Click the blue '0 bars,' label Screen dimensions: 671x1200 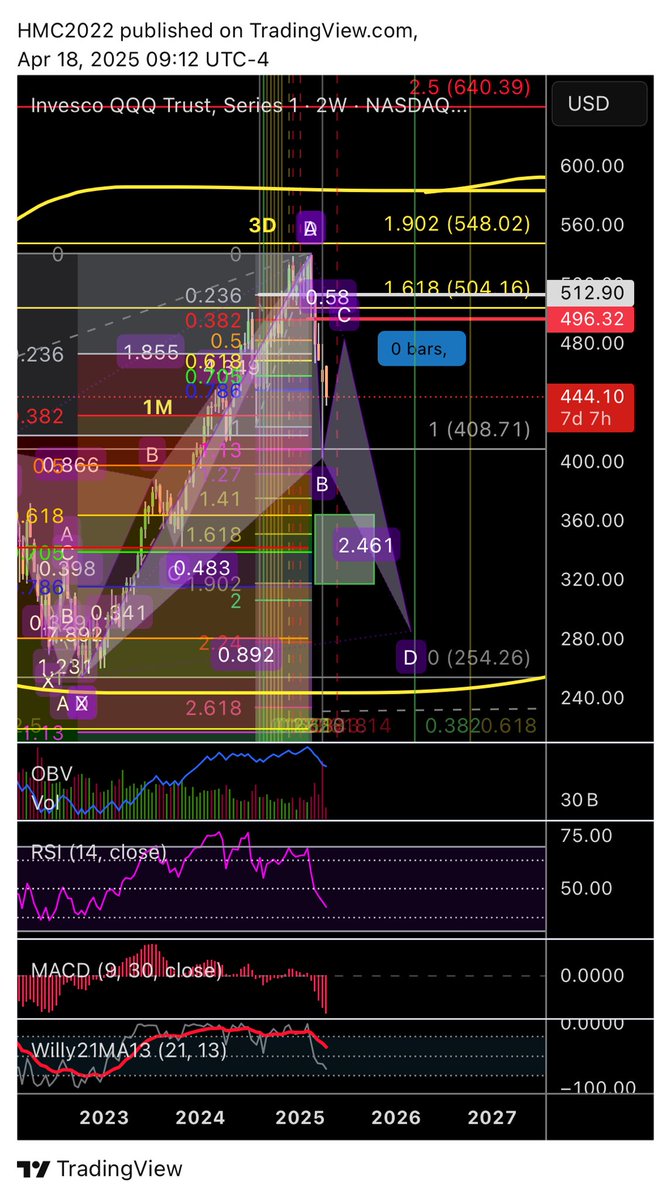(x=421, y=350)
